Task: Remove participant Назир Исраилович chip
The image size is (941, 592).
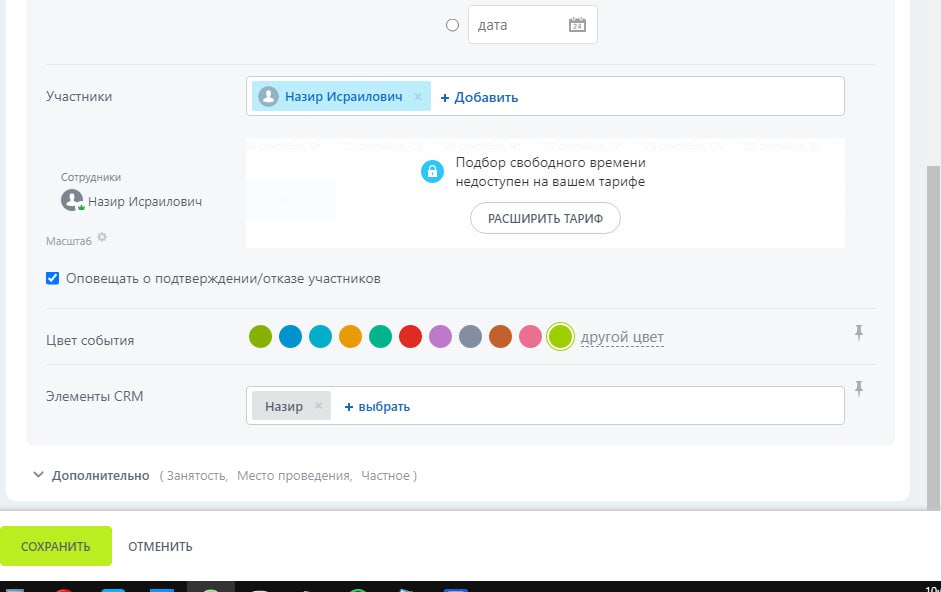Action: point(418,97)
